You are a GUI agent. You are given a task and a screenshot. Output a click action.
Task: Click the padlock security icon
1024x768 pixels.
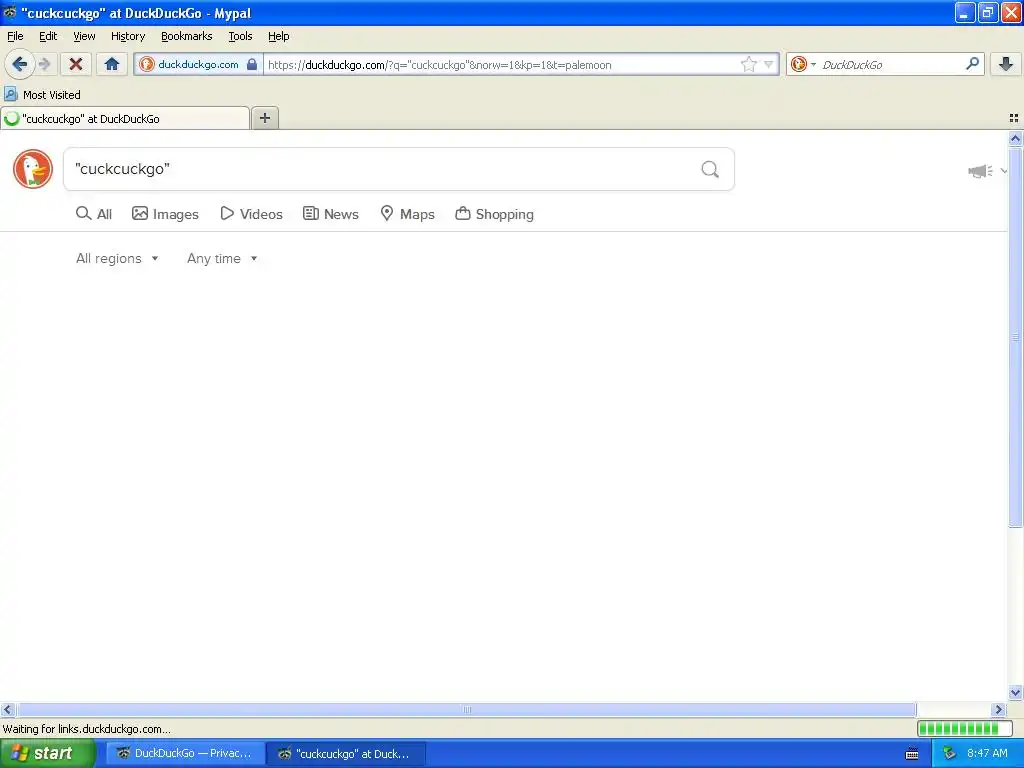(x=252, y=64)
